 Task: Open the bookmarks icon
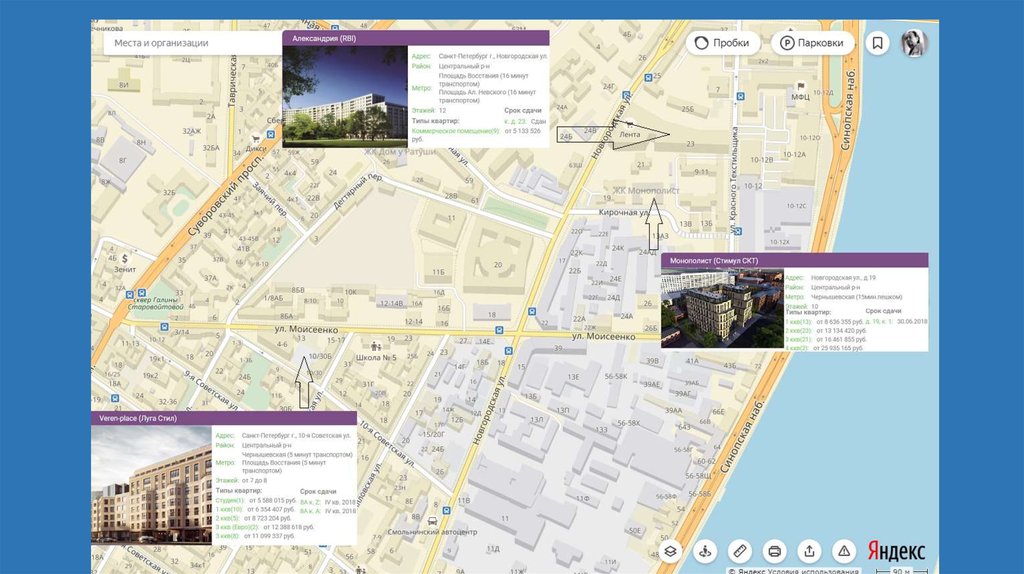click(877, 43)
